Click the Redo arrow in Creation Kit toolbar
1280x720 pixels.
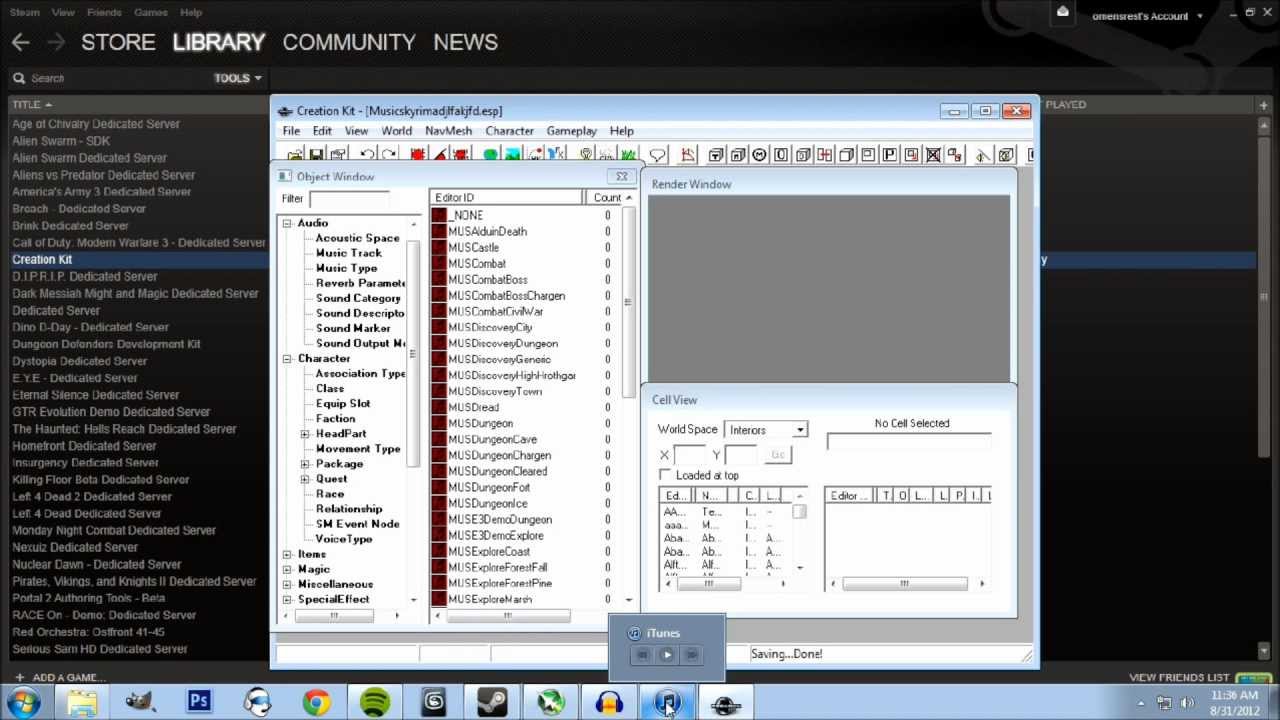point(389,155)
